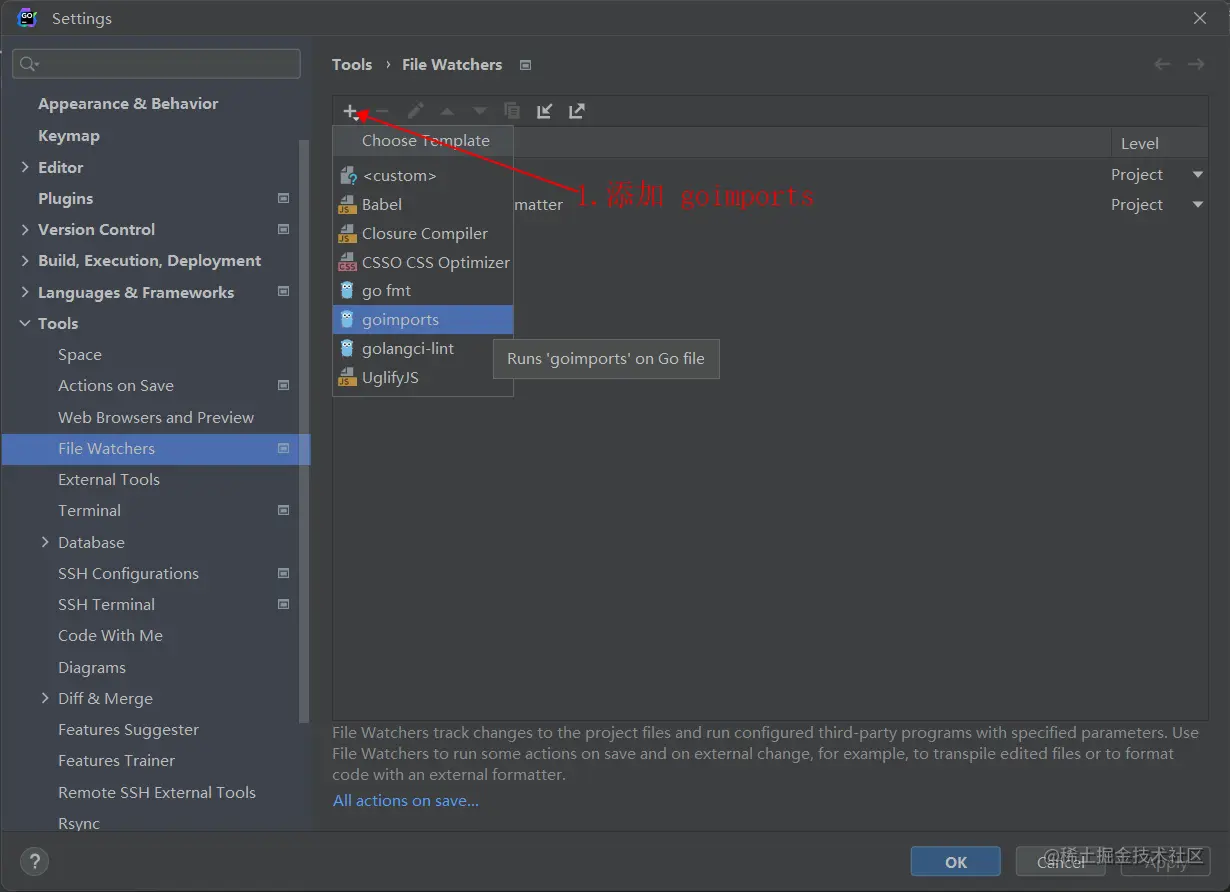Open Diagrams settings
The image size is (1230, 892).
[x=92, y=667]
